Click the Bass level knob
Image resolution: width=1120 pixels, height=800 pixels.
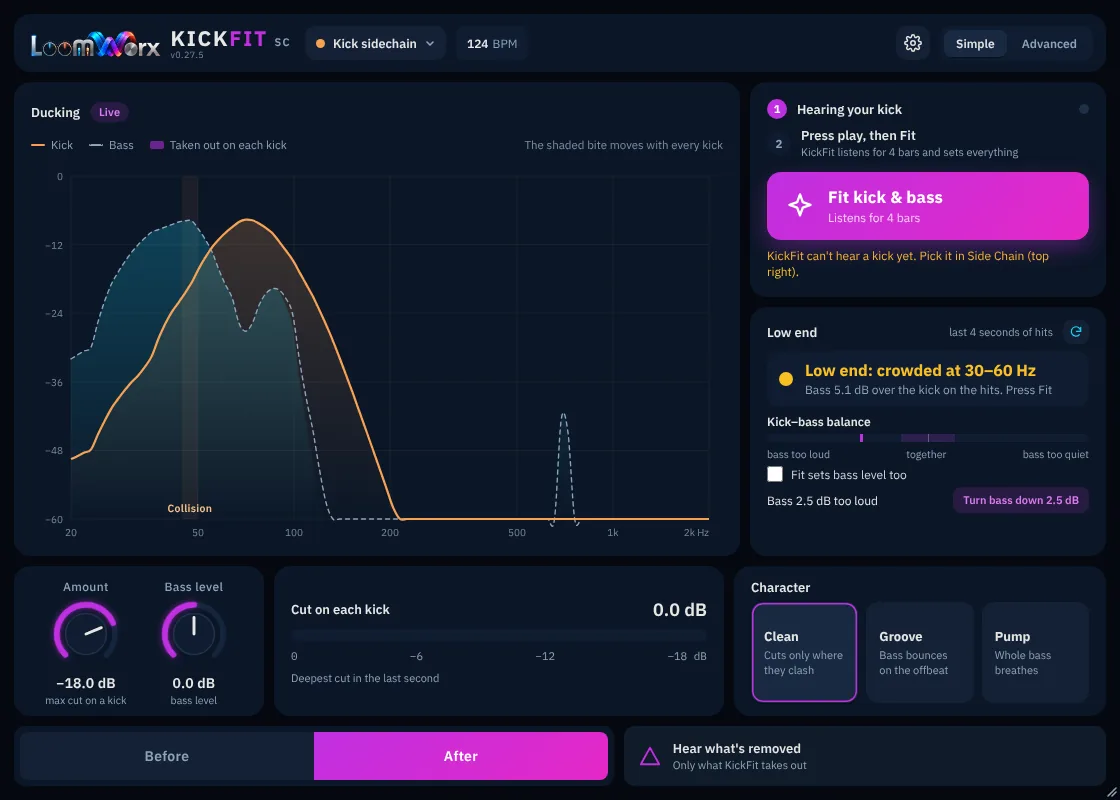click(x=194, y=633)
